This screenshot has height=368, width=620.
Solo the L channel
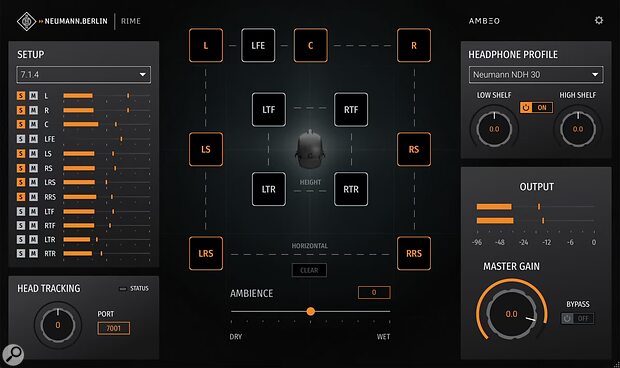pyautogui.click(x=21, y=96)
